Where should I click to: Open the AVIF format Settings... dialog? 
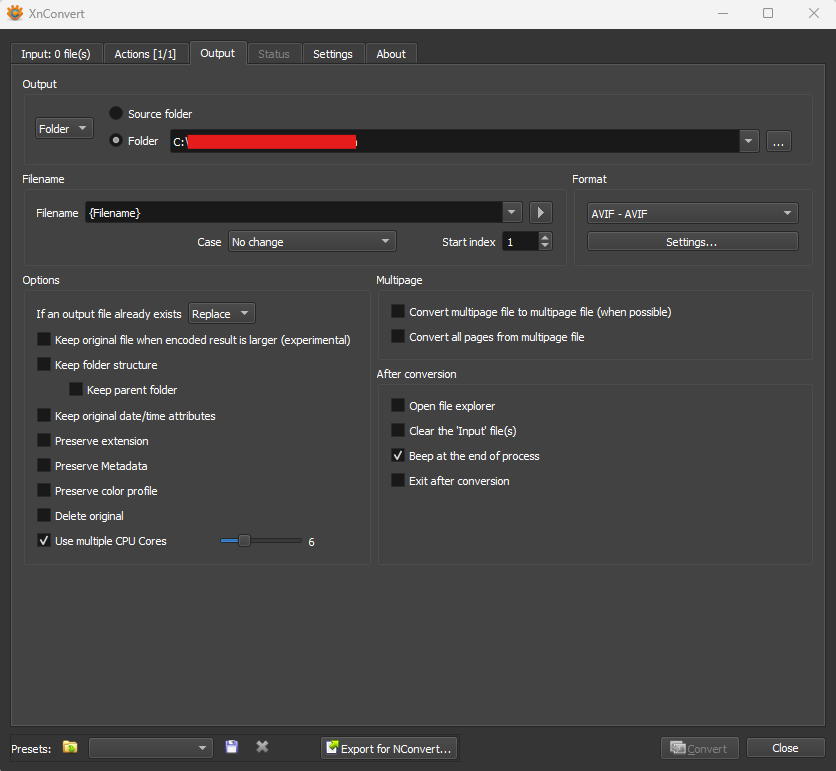coord(691,241)
